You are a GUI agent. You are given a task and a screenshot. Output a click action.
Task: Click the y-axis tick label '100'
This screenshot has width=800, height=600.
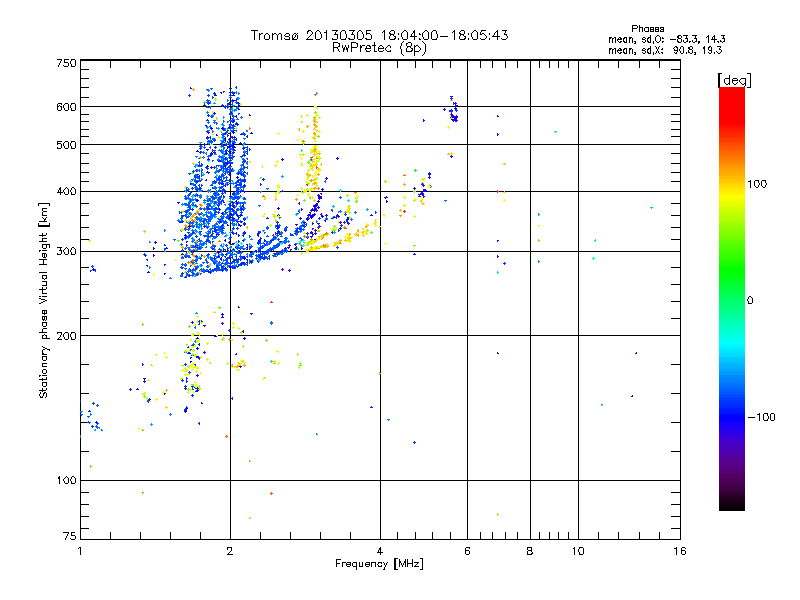[x=67, y=481]
